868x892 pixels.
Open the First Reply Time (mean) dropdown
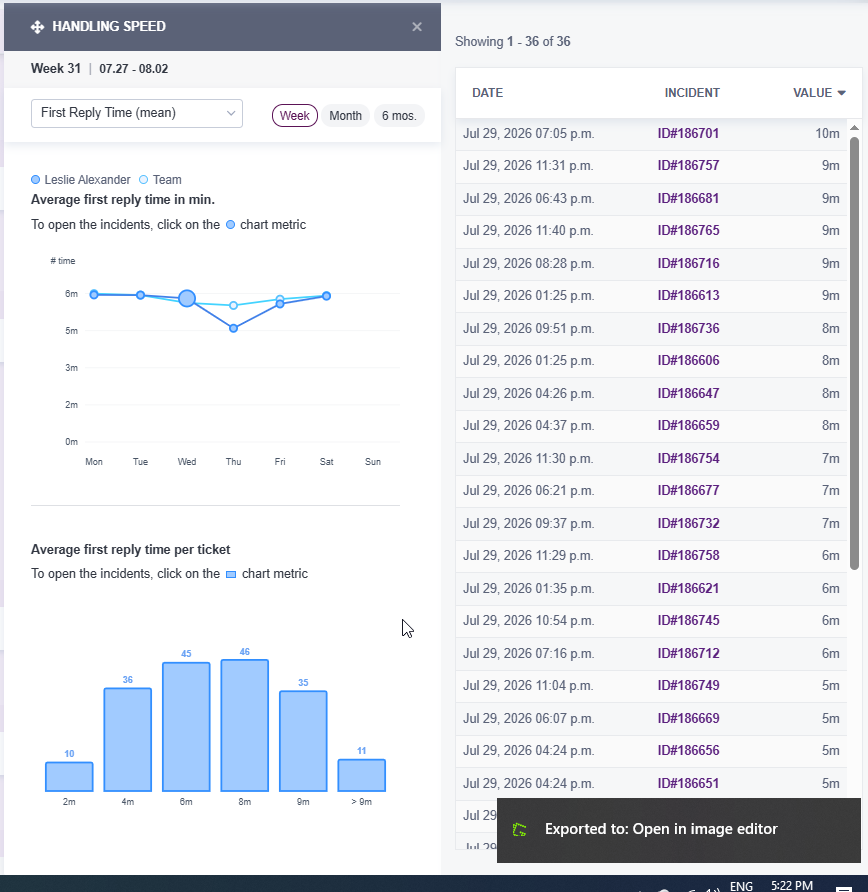(x=137, y=113)
